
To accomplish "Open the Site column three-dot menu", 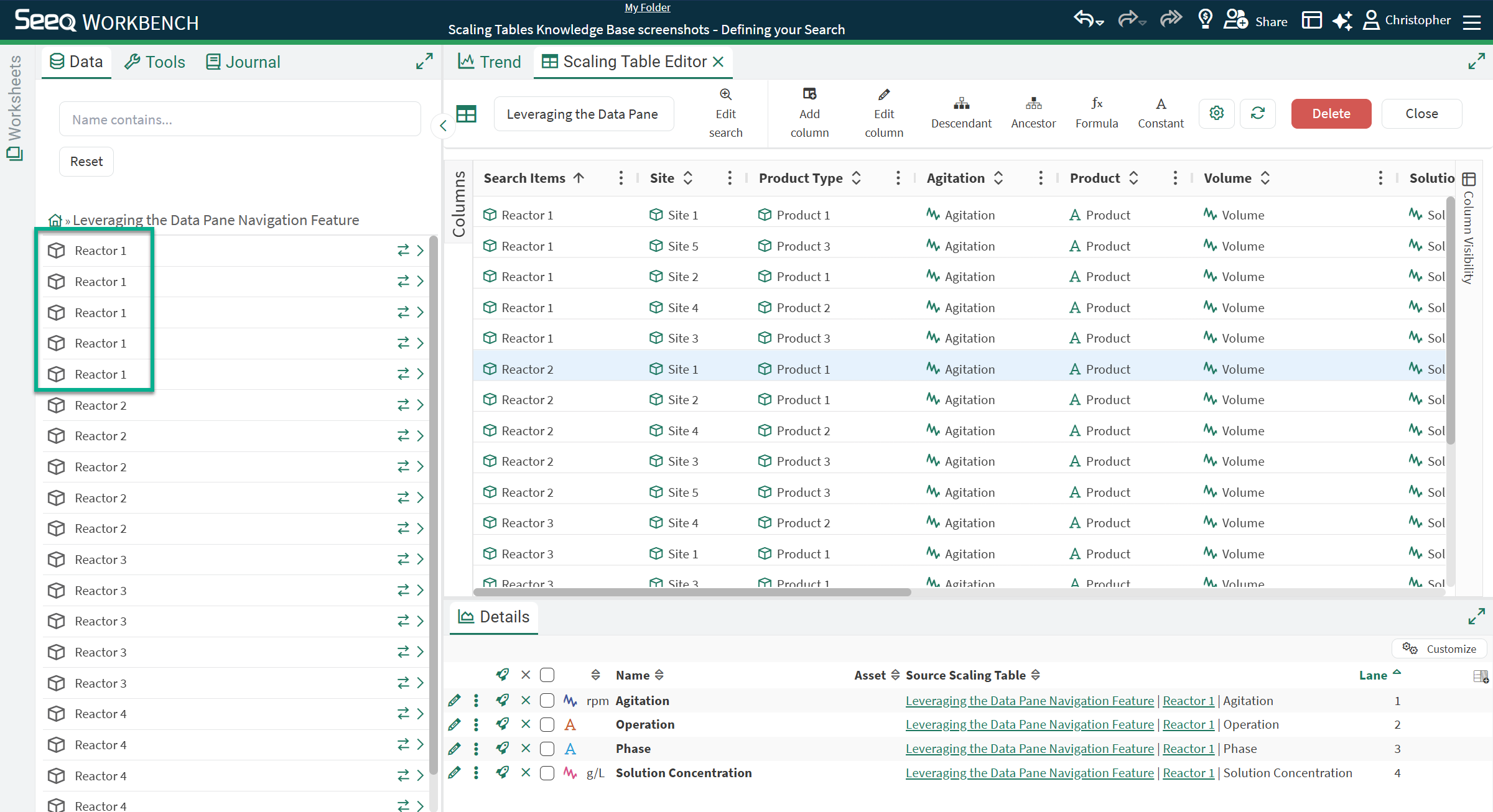I will pyautogui.click(x=729, y=178).
